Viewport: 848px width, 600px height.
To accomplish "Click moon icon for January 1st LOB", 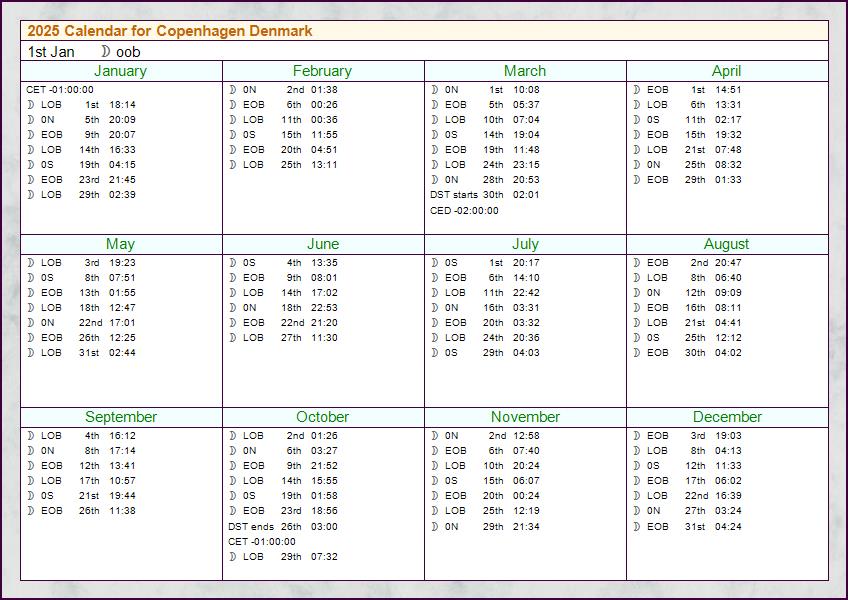I will [31, 104].
